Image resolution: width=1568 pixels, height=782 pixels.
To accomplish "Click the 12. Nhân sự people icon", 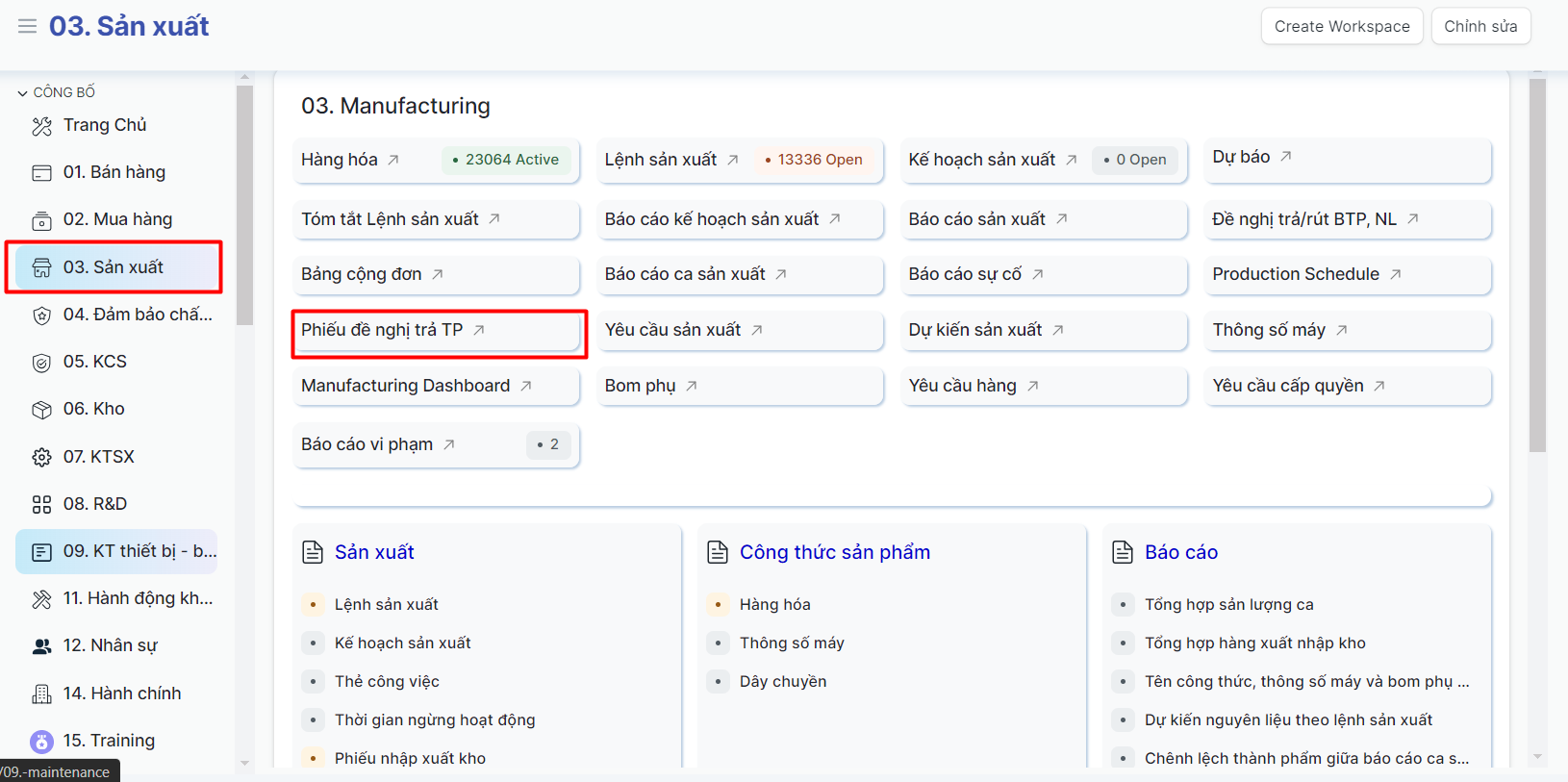I will (41, 646).
